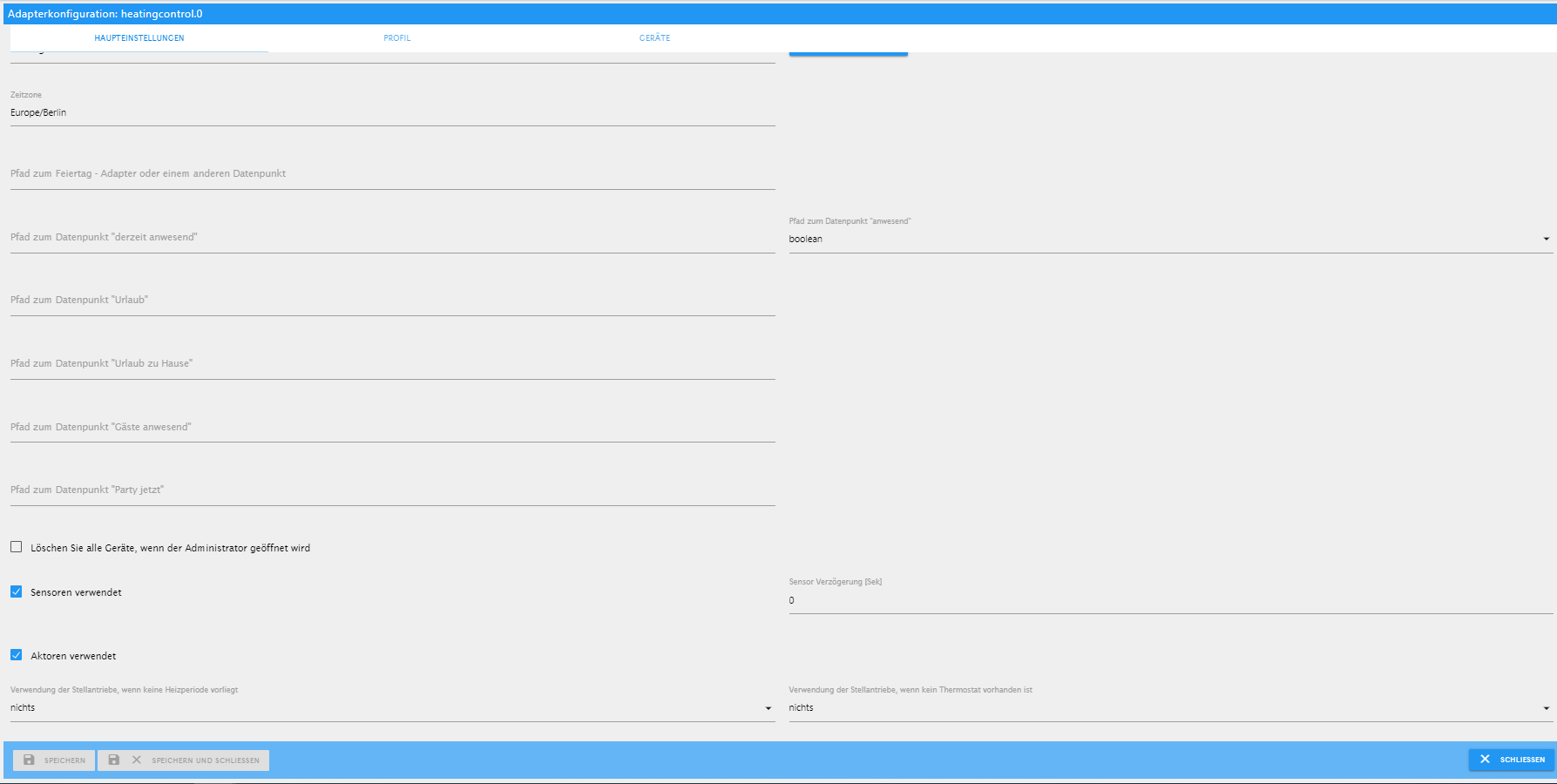Click the floppy disk icon on Speichern
This screenshot has height=784, width=1557.
pyautogui.click(x=29, y=760)
